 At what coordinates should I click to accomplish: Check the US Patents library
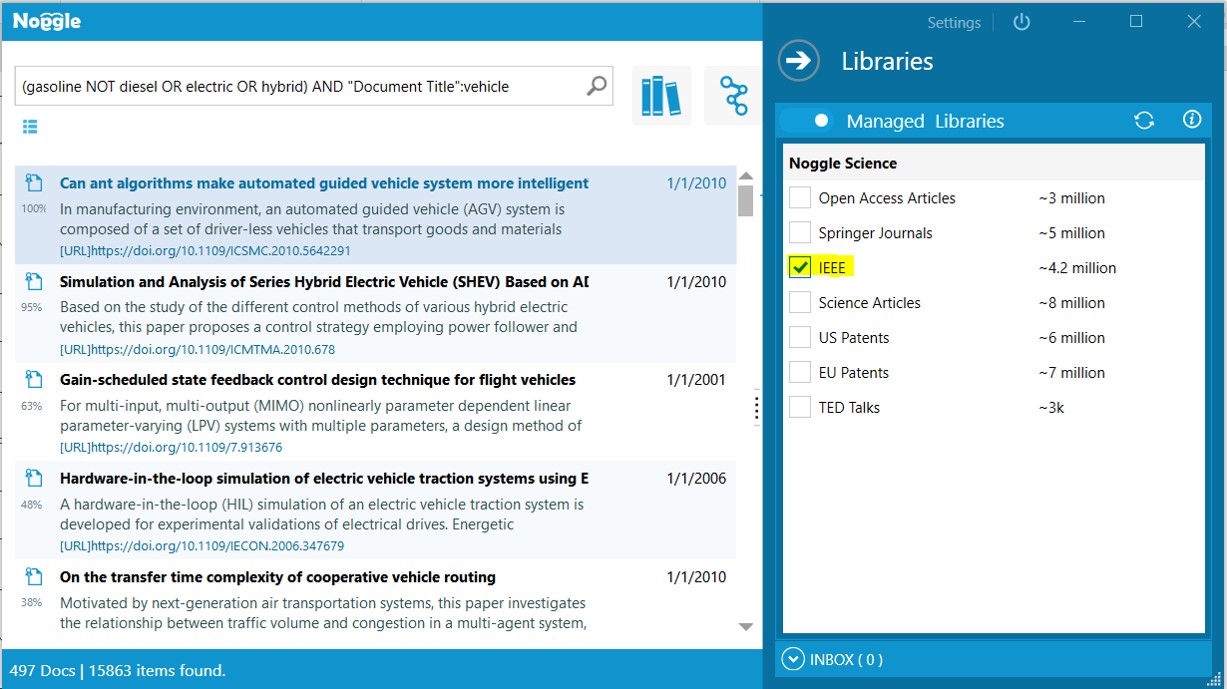click(800, 338)
